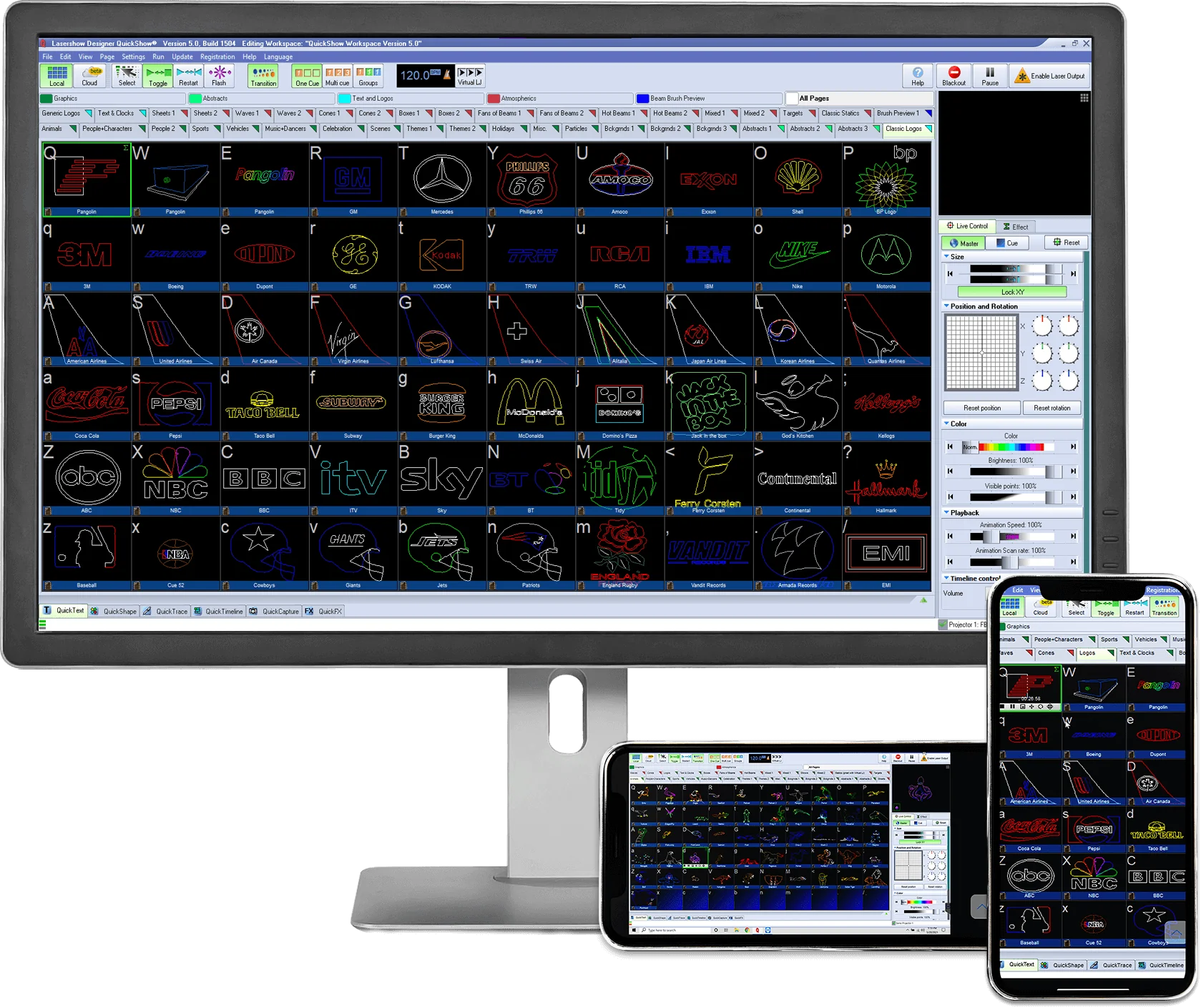Image resolution: width=1201 pixels, height=1008 pixels.
Task: Open the Registration menu
Action: coord(217,57)
